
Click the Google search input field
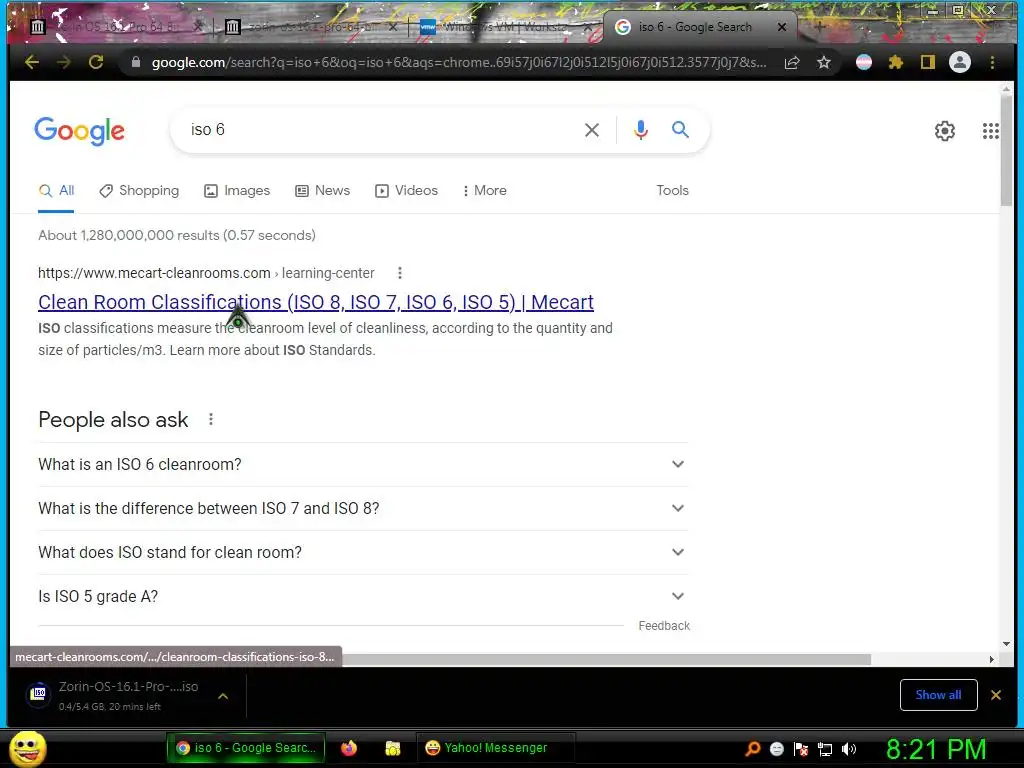pos(379,130)
